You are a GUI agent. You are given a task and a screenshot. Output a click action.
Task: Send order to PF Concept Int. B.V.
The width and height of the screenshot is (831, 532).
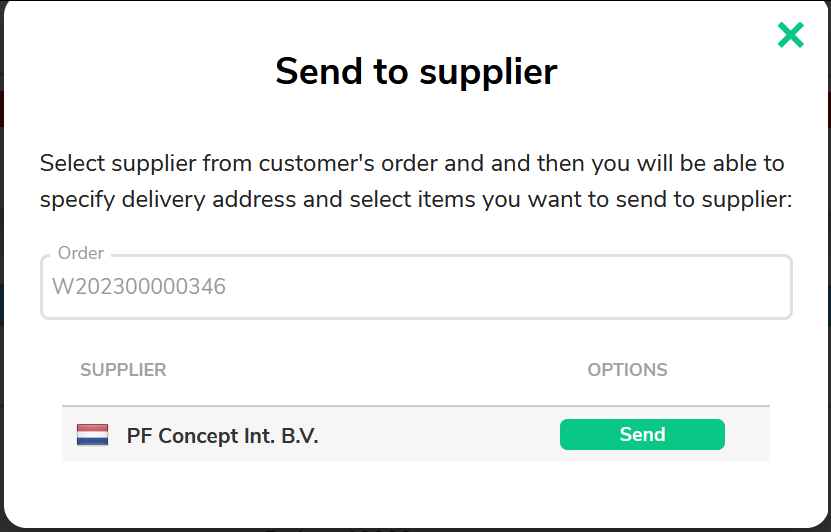pos(642,435)
